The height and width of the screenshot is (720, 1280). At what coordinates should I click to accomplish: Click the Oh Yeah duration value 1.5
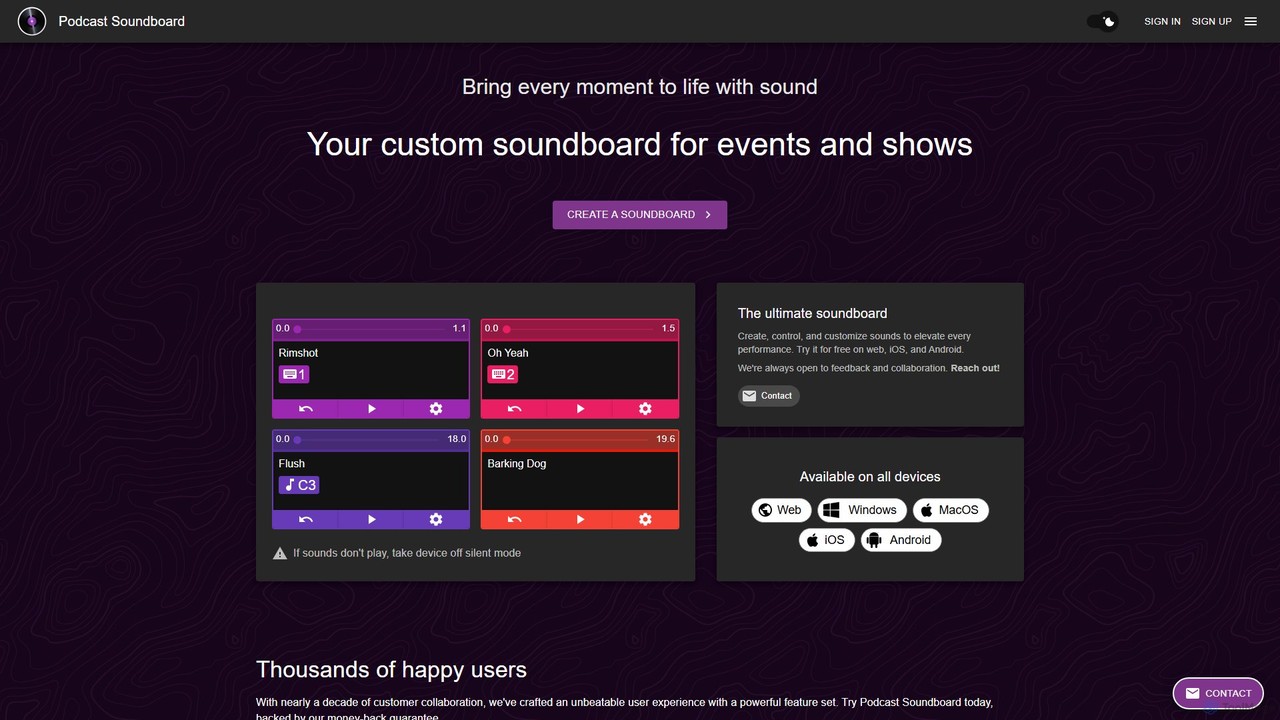[668, 328]
